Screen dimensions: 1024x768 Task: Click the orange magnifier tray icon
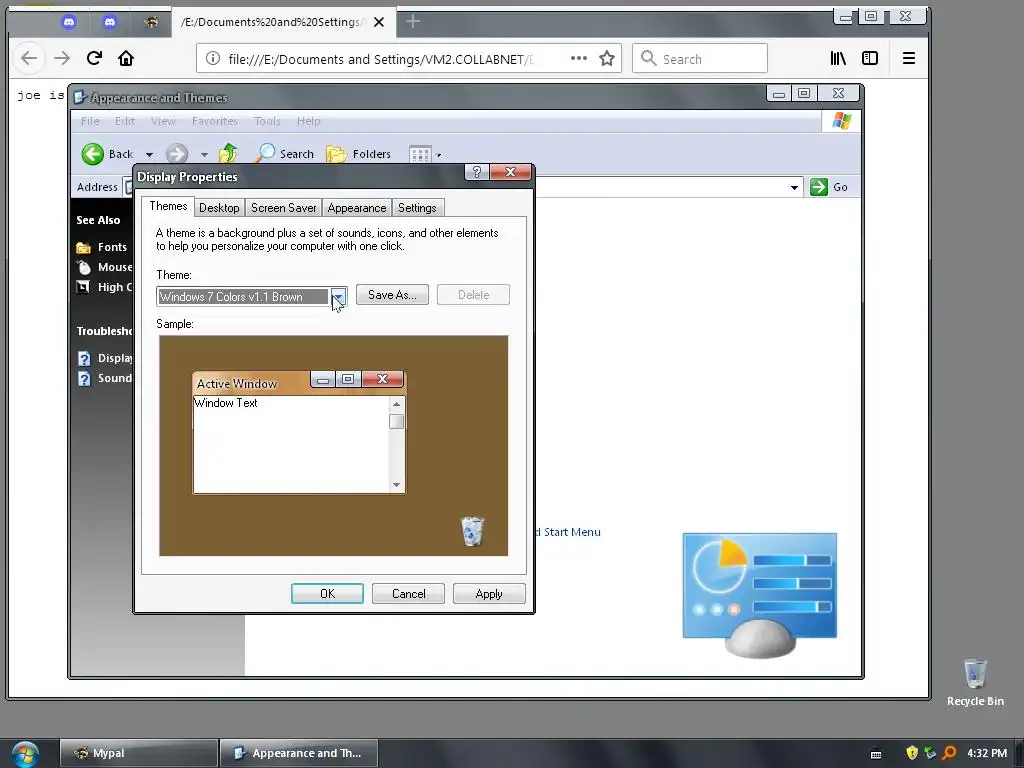pyautogui.click(x=949, y=753)
